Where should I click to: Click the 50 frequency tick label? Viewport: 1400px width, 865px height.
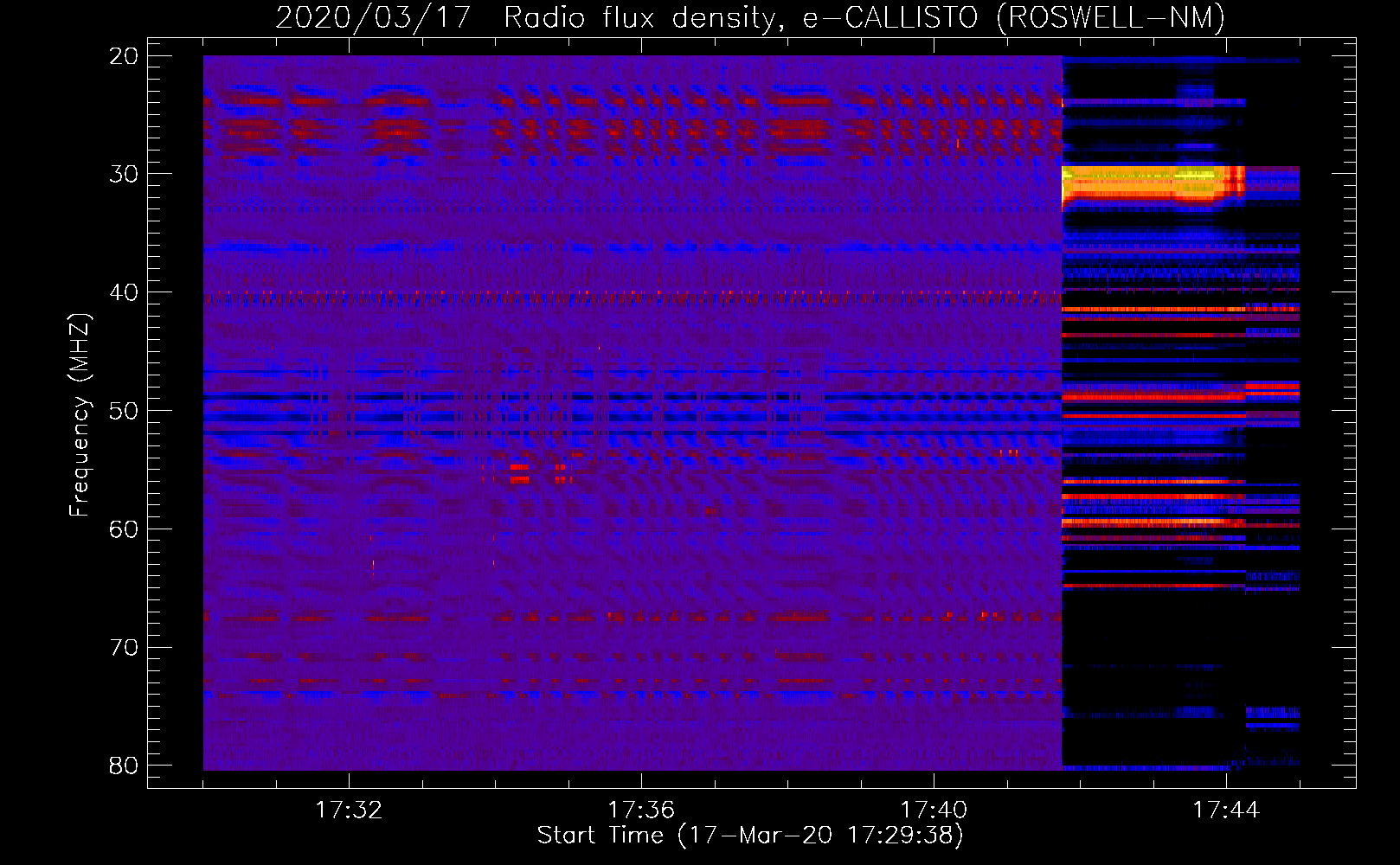coord(124,411)
